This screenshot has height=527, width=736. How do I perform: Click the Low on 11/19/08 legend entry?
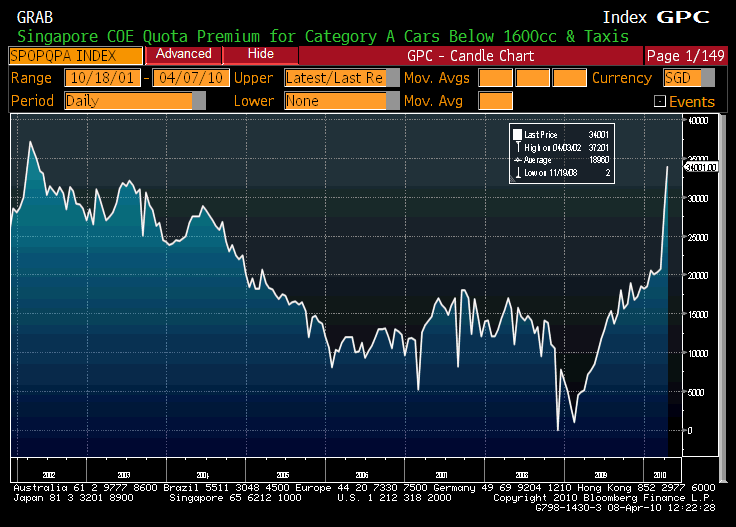[x=561, y=173]
